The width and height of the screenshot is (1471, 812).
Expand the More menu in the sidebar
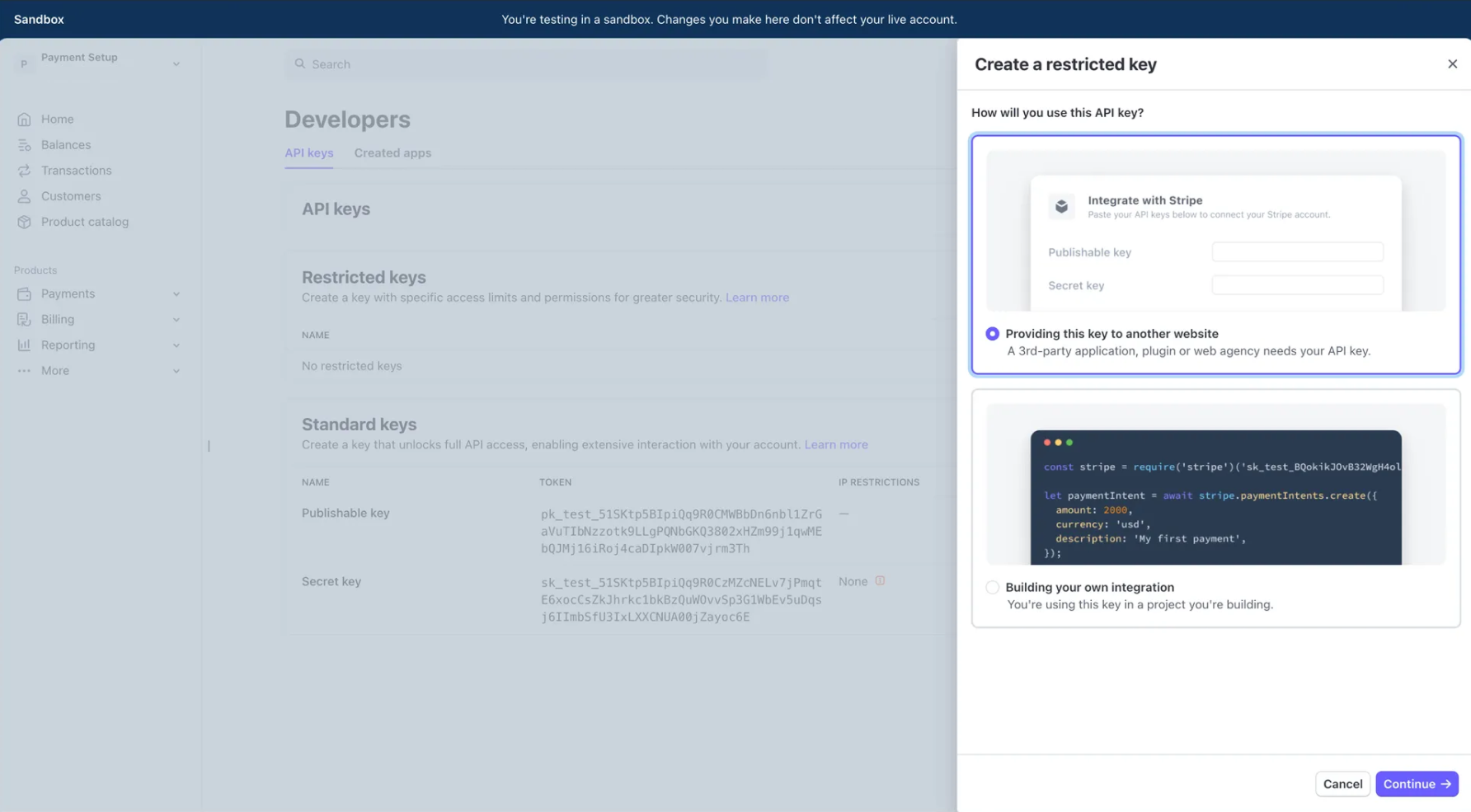pos(176,371)
